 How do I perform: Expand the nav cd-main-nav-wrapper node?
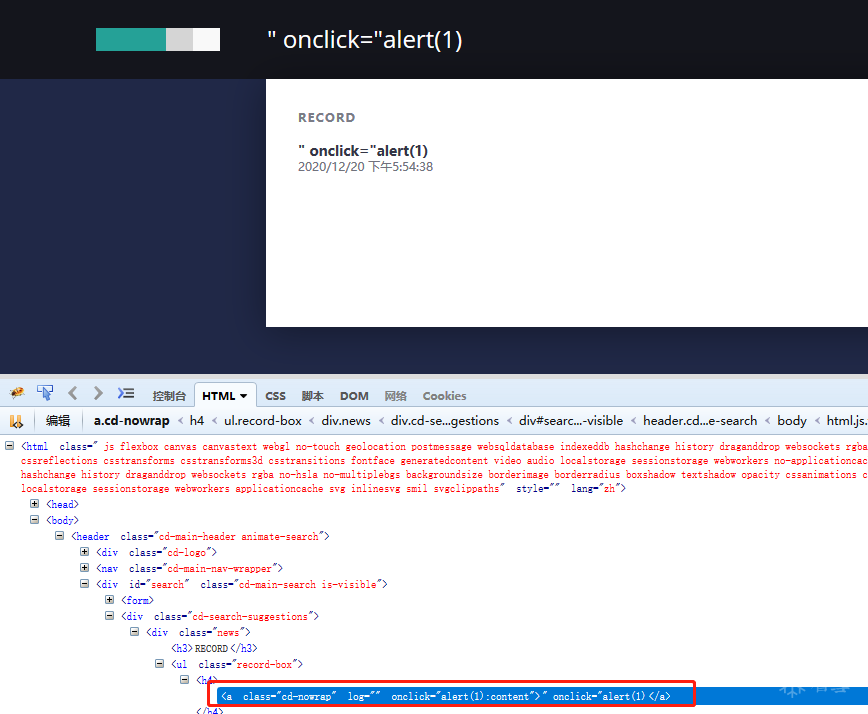85,568
